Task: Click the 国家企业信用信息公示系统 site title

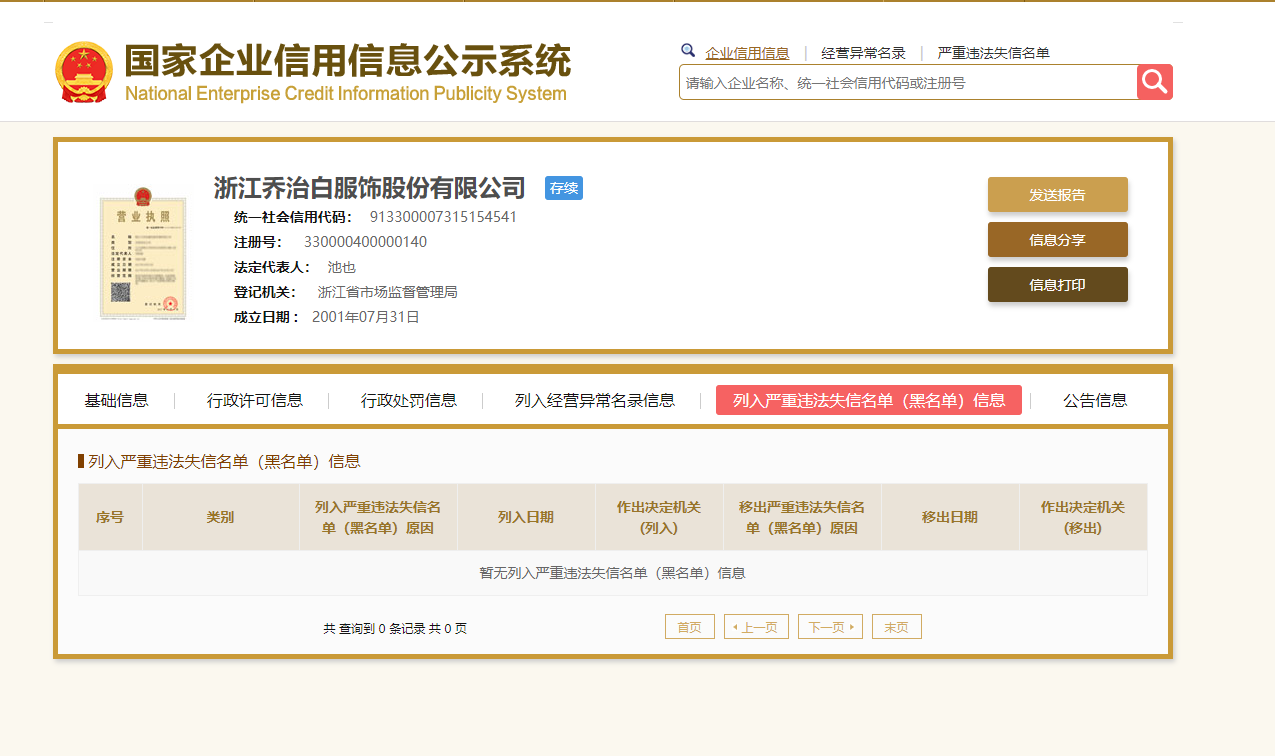Action: click(347, 61)
